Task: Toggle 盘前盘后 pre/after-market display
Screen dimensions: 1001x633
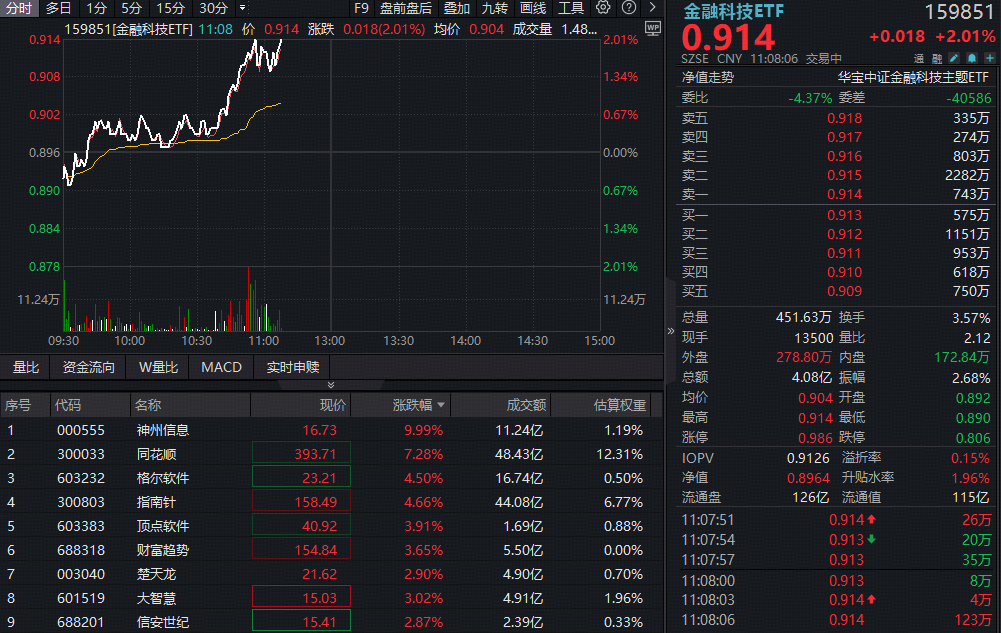Action: pos(405,8)
